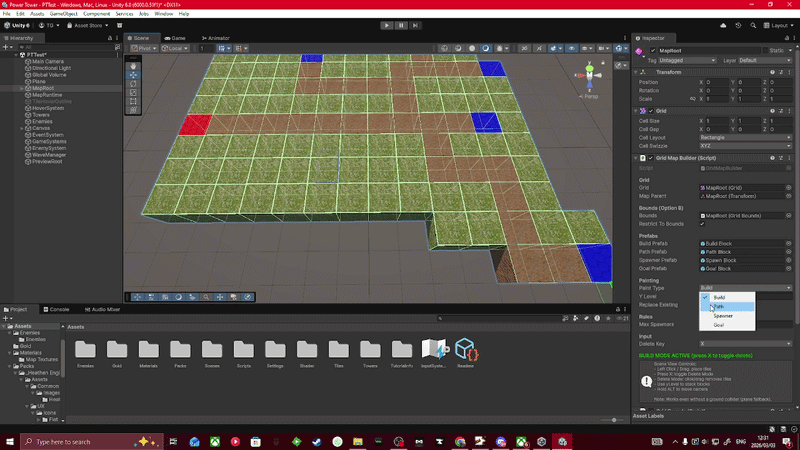The width and height of the screenshot is (800, 450).
Task: Open the Window menu
Action: coord(164,14)
